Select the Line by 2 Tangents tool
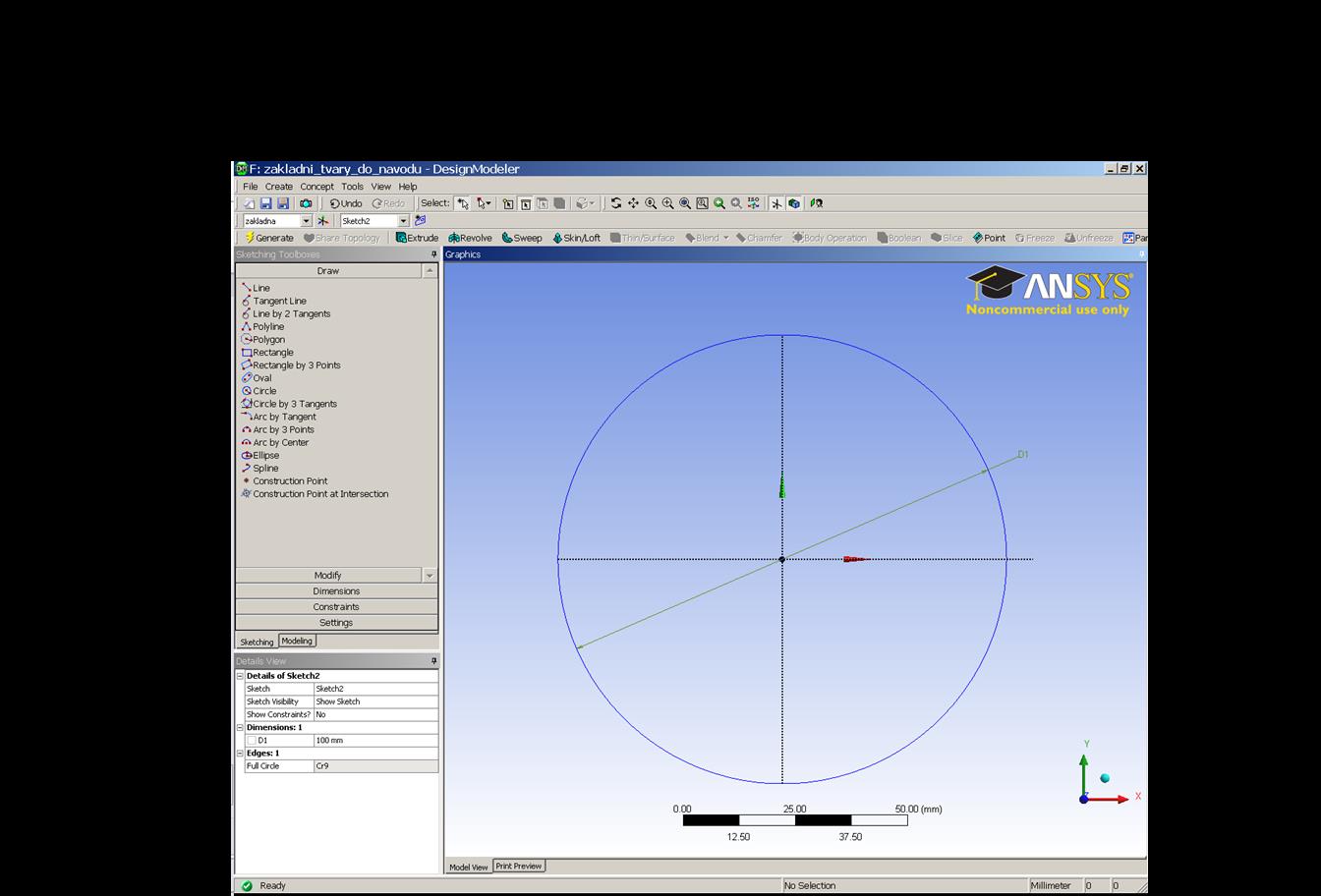Image resolution: width=1321 pixels, height=896 pixels. pos(286,313)
